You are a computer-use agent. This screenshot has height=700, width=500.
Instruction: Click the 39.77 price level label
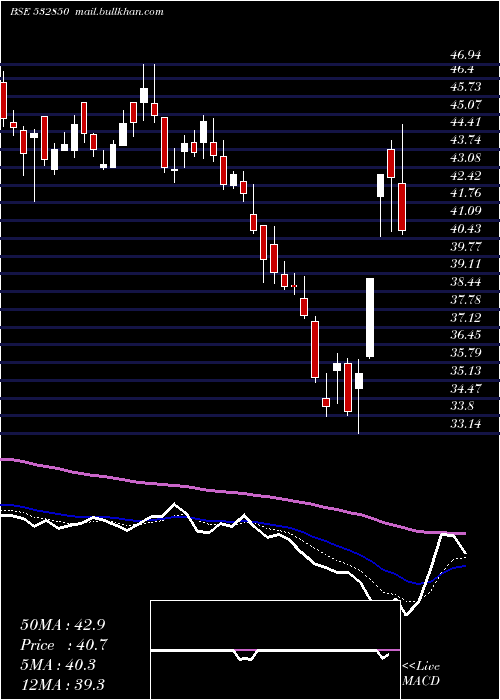tap(466, 246)
